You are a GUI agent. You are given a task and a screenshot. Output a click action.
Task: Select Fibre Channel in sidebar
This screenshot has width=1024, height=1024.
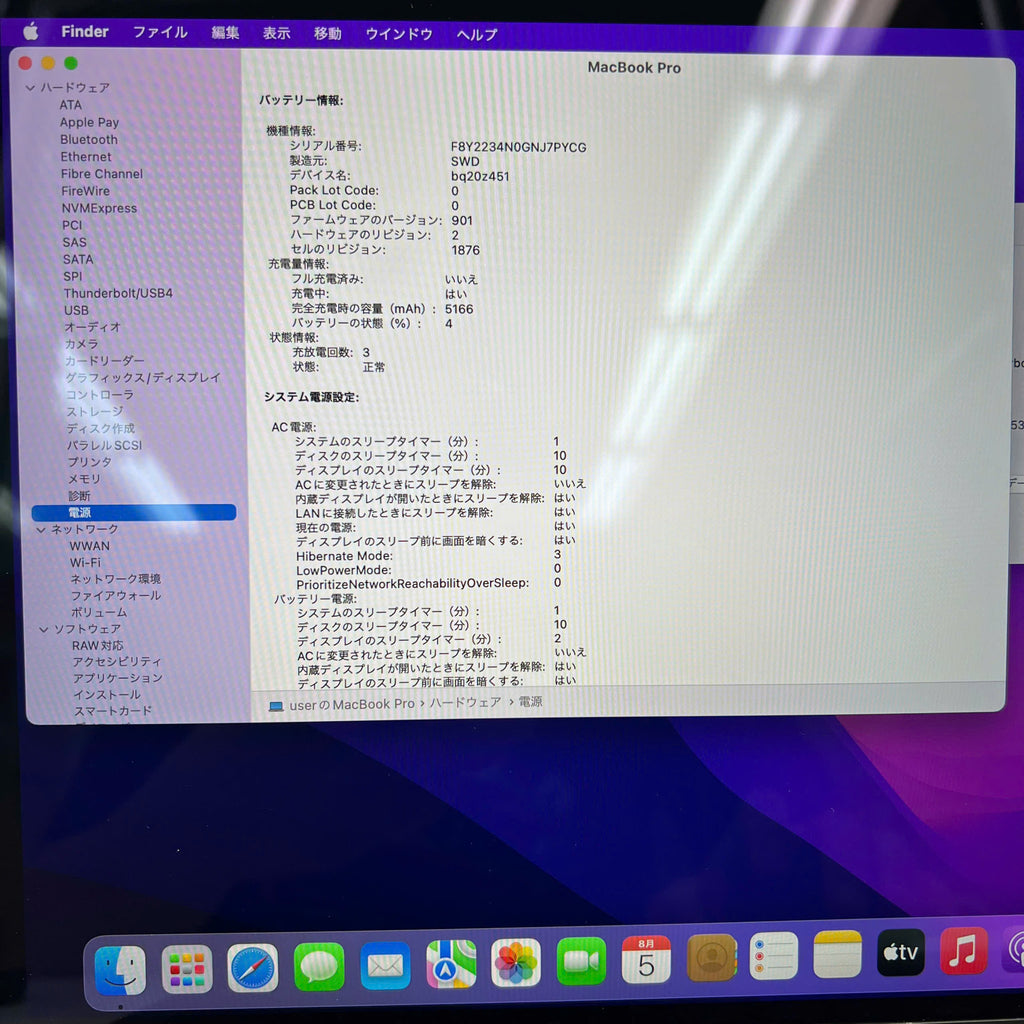(x=101, y=174)
